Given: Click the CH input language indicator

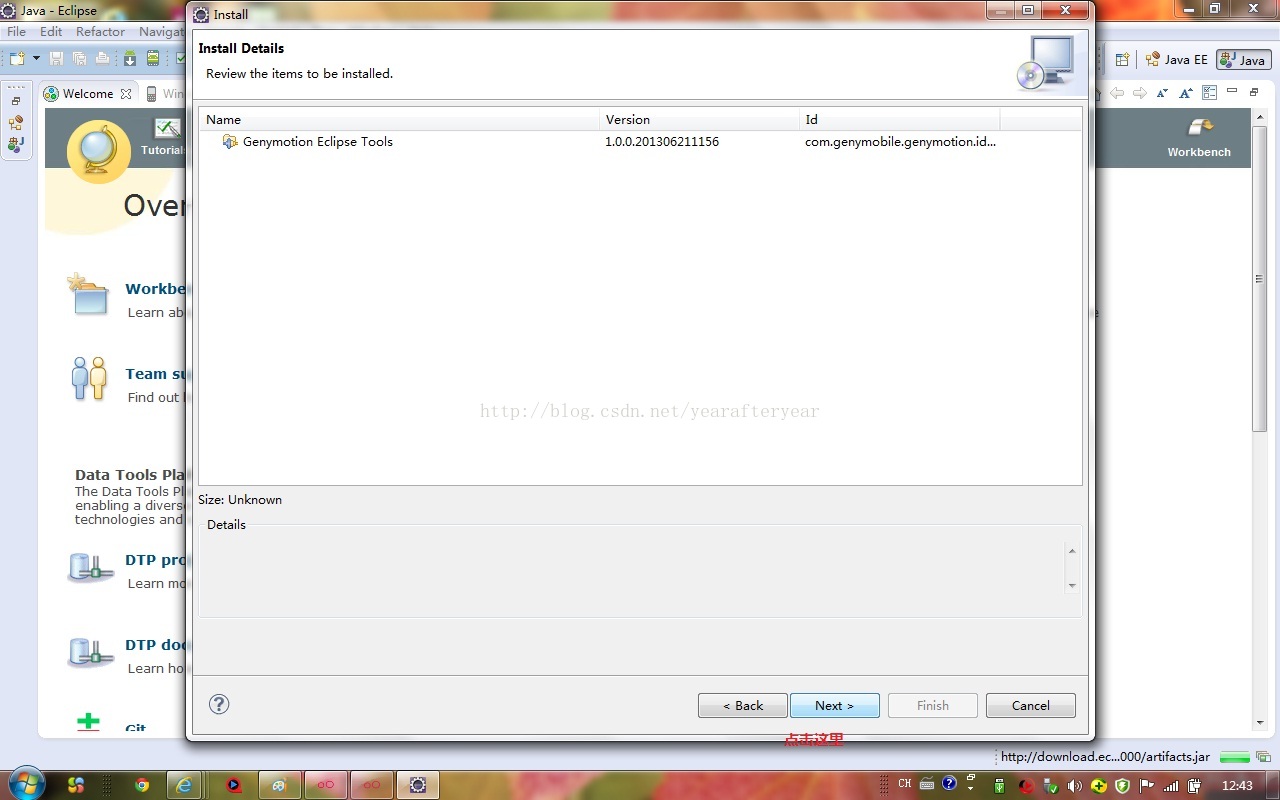Looking at the screenshot, I should 905,784.
